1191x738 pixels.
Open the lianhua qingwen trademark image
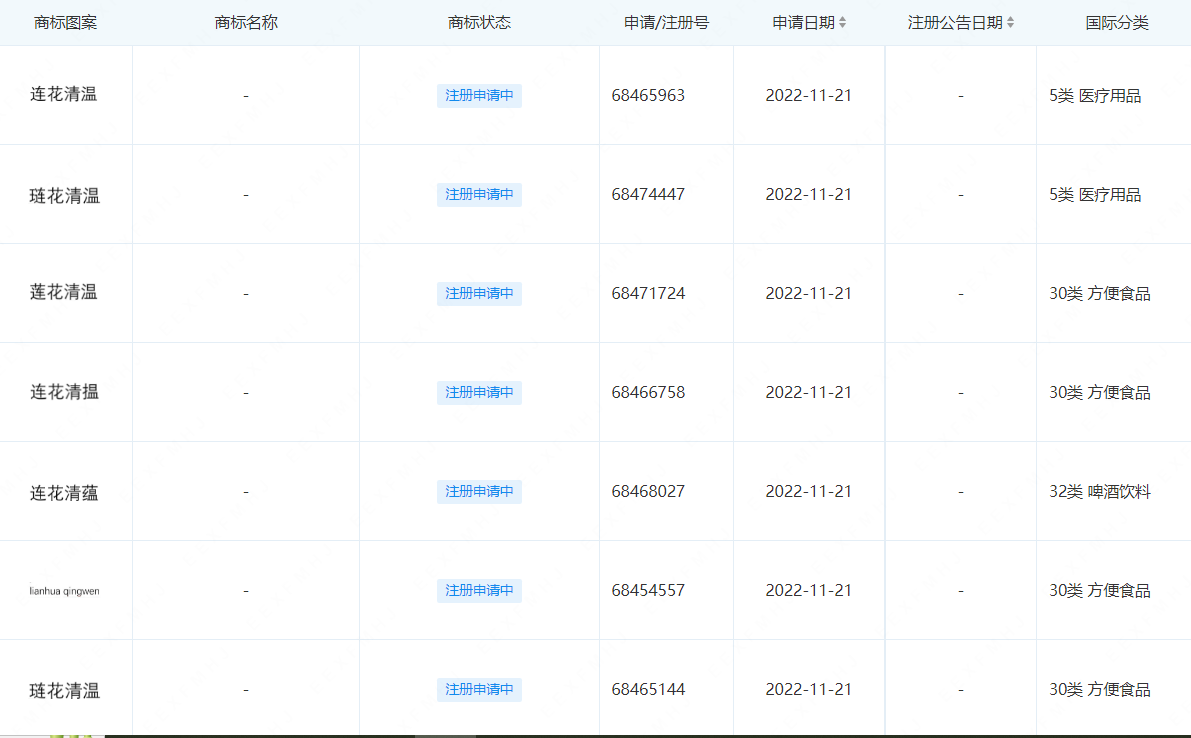click(x=65, y=591)
